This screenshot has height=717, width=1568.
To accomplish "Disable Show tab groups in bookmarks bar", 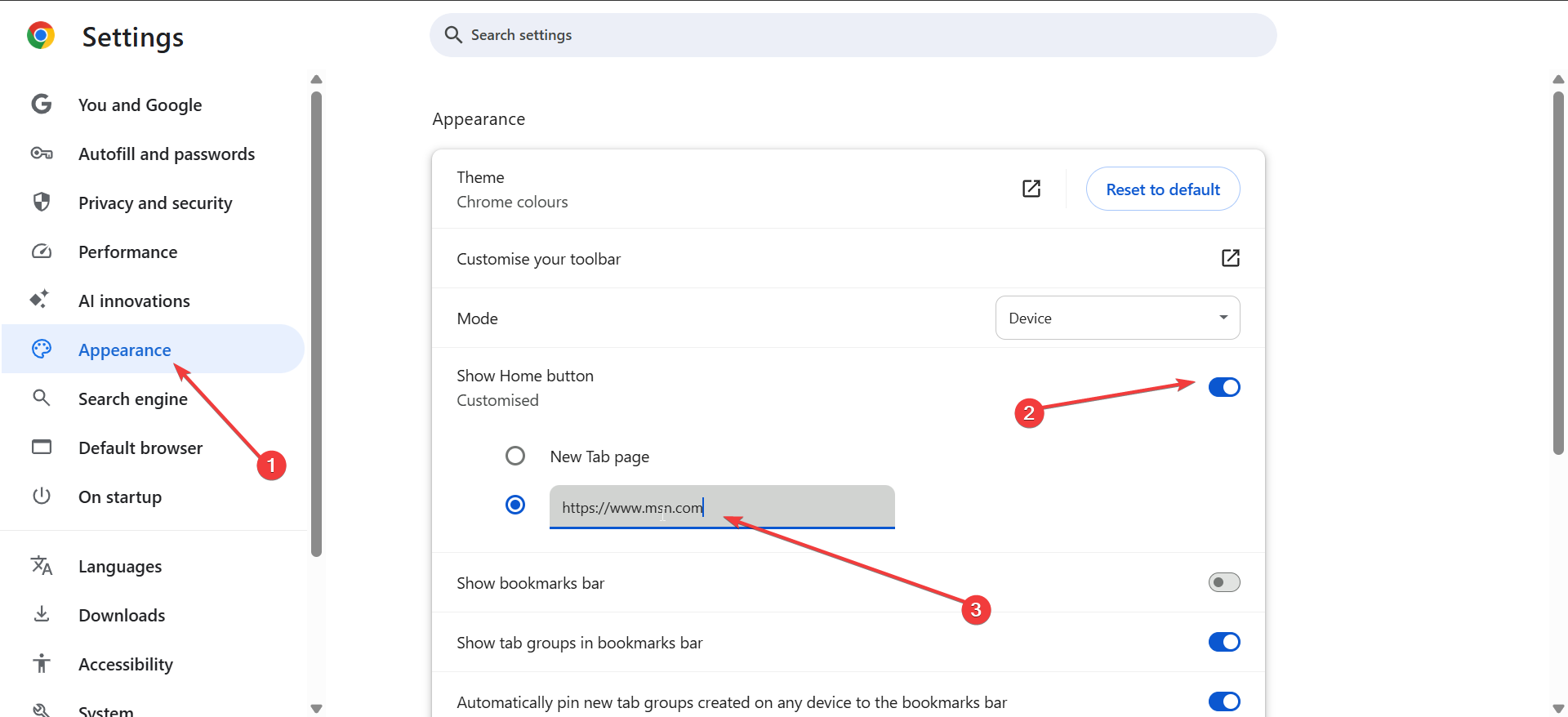I will (1223, 642).
